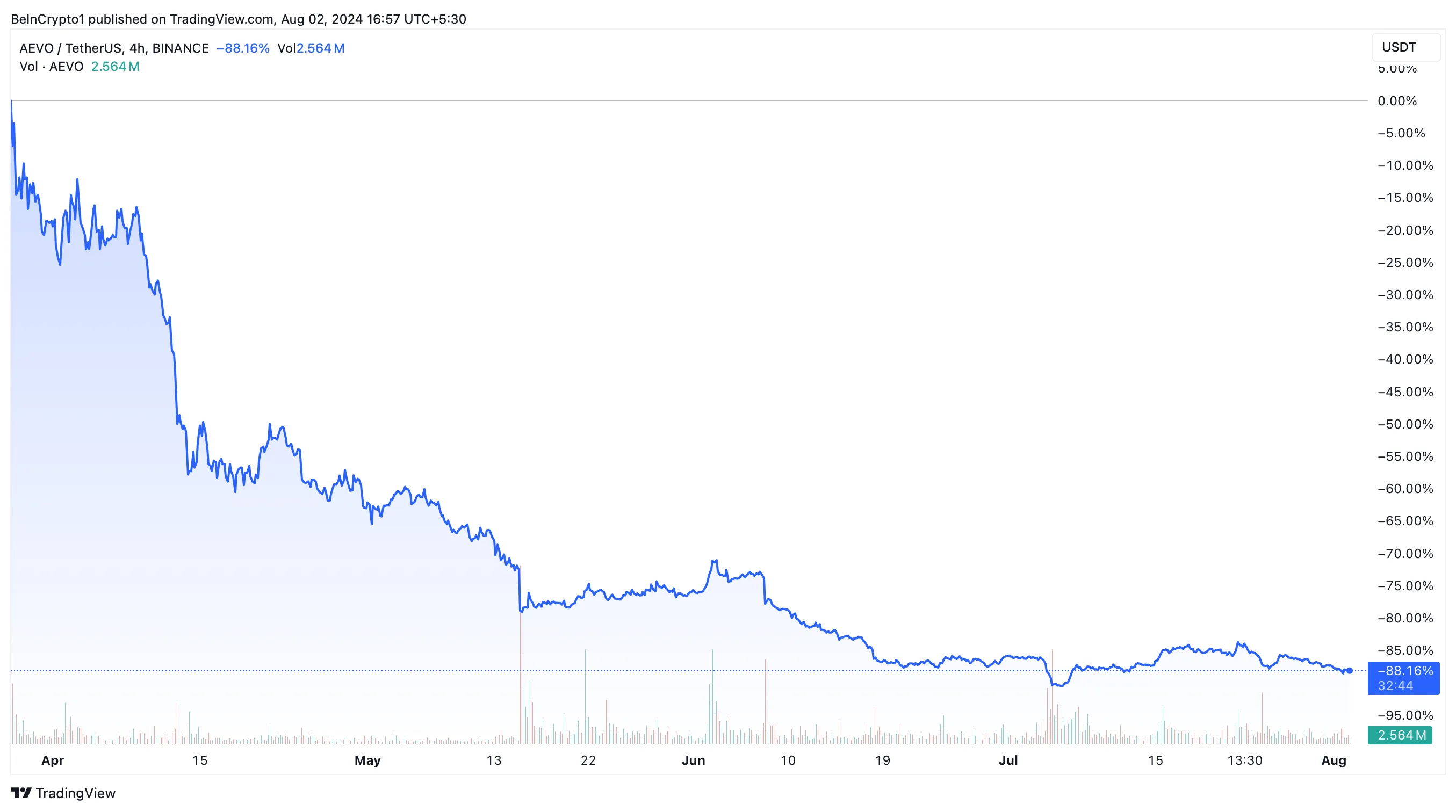The height and width of the screenshot is (812, 1456).
Task: Click the AEVO / TetherUS symbol title
Action: (x=70, y=48)
